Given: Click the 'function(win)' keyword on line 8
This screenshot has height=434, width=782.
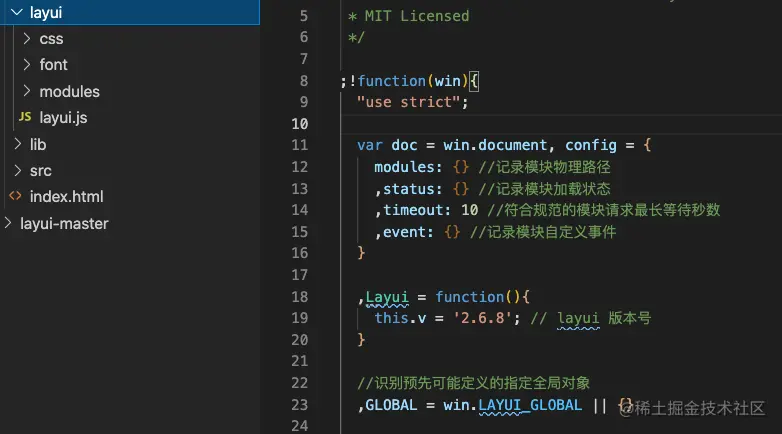Looking at the screenshot, I should pyautogui.click(x=412, y=81).
